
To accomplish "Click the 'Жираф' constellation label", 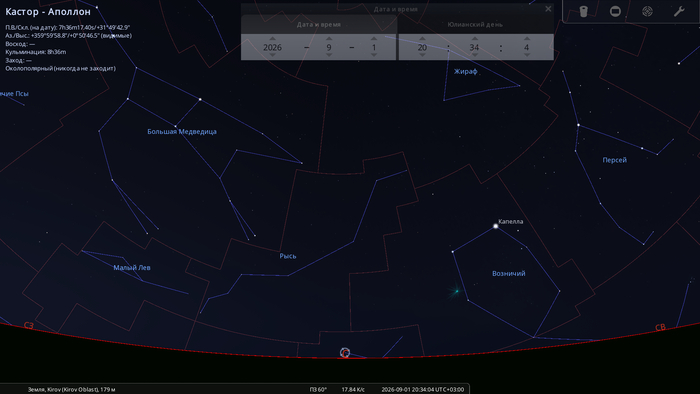I will pyautogui.click(x=466, y=71).
